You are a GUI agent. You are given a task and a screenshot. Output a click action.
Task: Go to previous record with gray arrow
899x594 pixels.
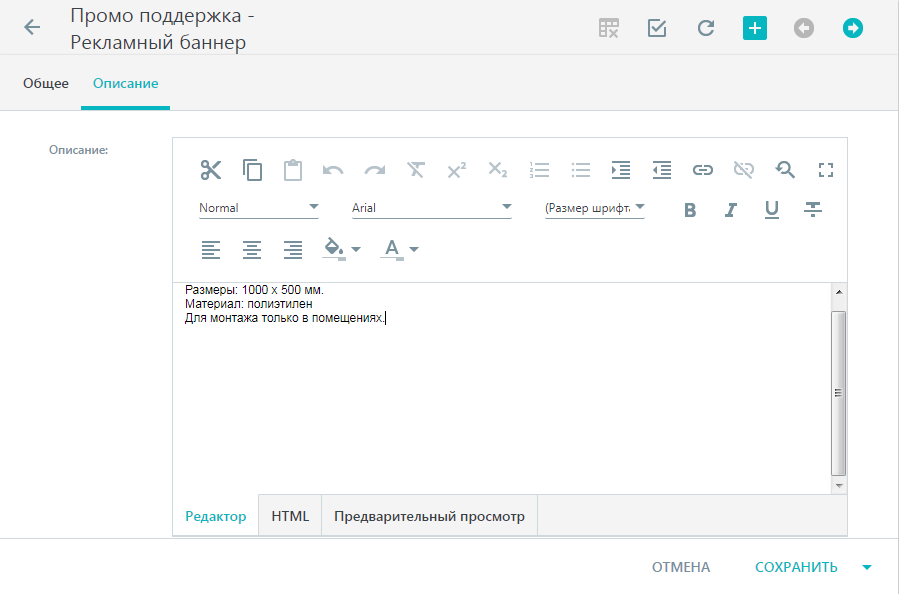[804, 28]
